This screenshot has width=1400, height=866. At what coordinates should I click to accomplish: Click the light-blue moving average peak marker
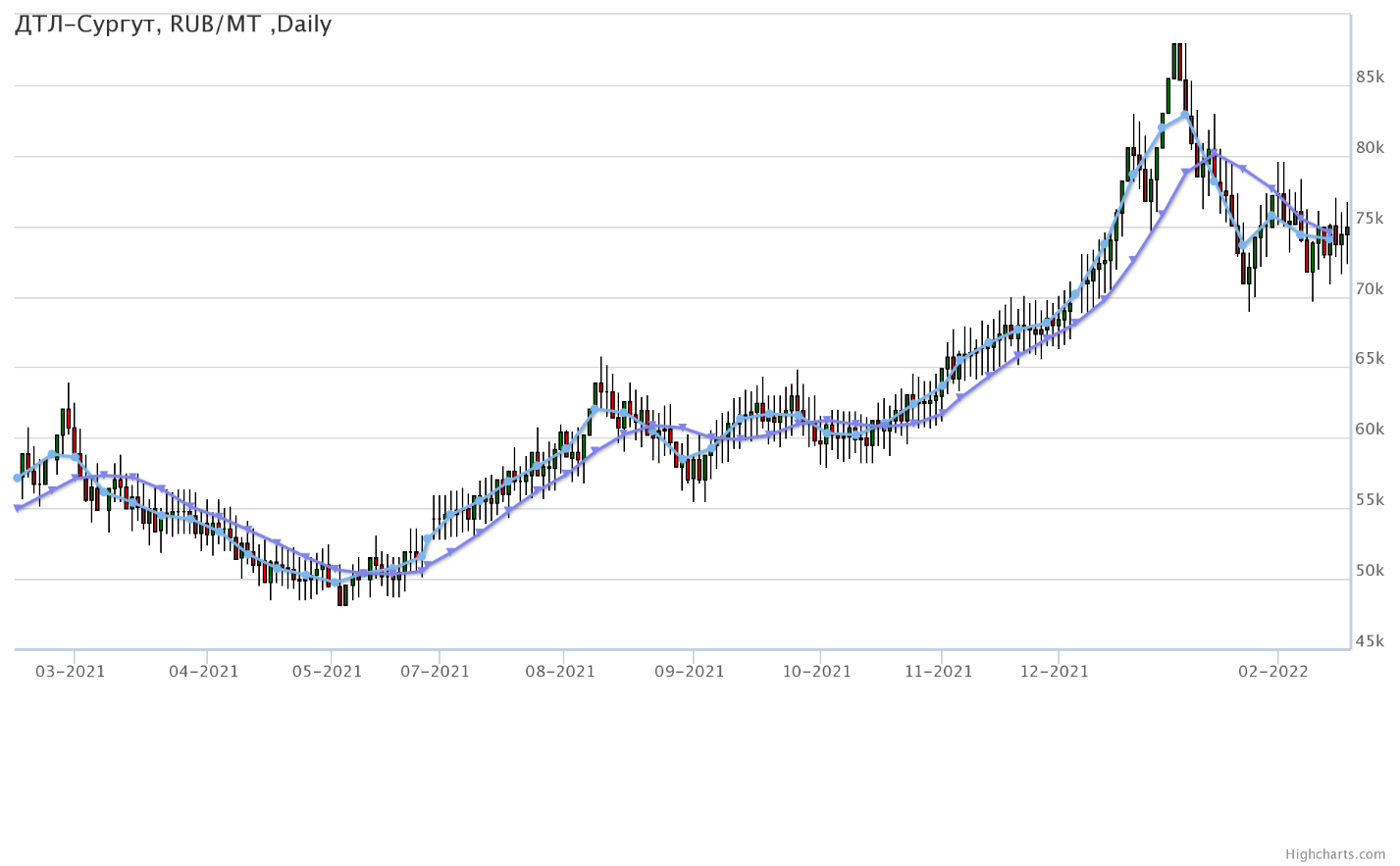(1185, 115)
